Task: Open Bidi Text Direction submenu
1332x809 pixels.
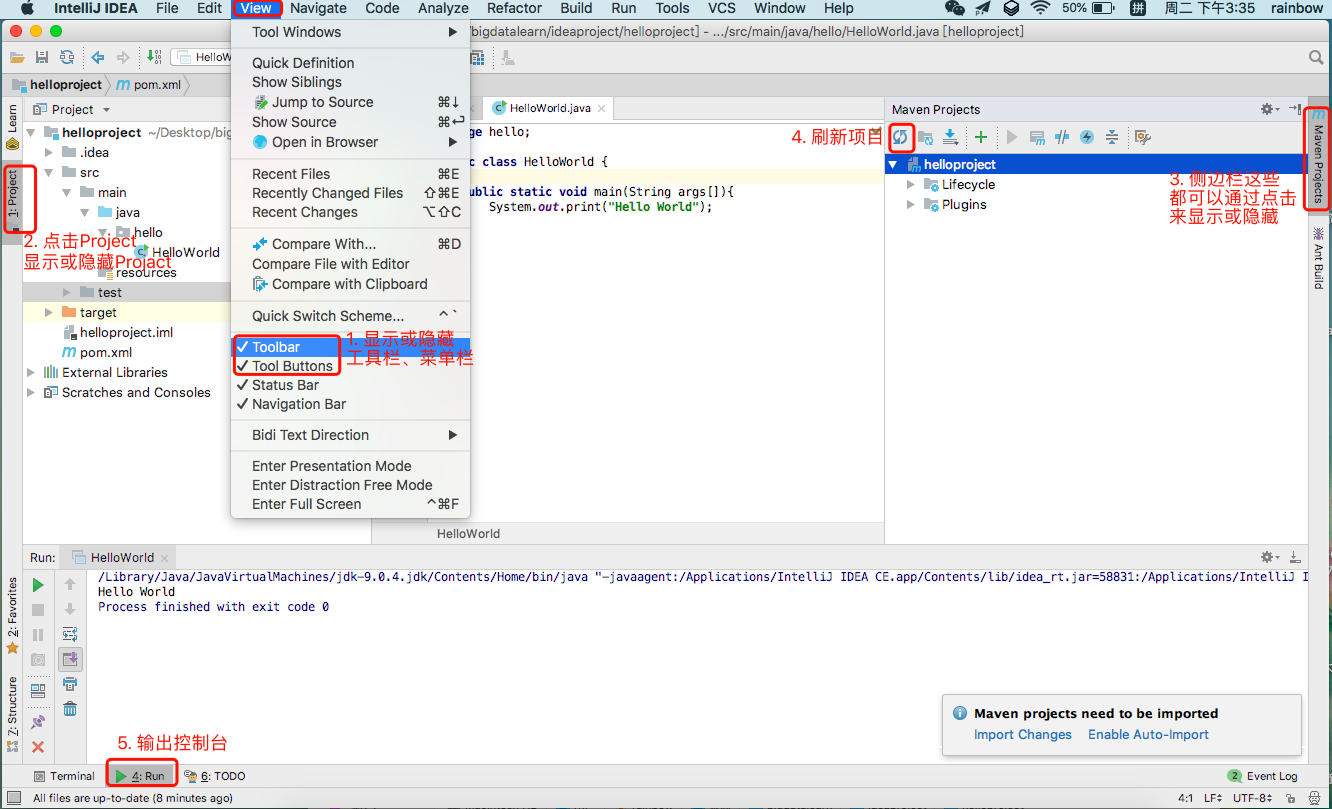Action: click(350, 435)
